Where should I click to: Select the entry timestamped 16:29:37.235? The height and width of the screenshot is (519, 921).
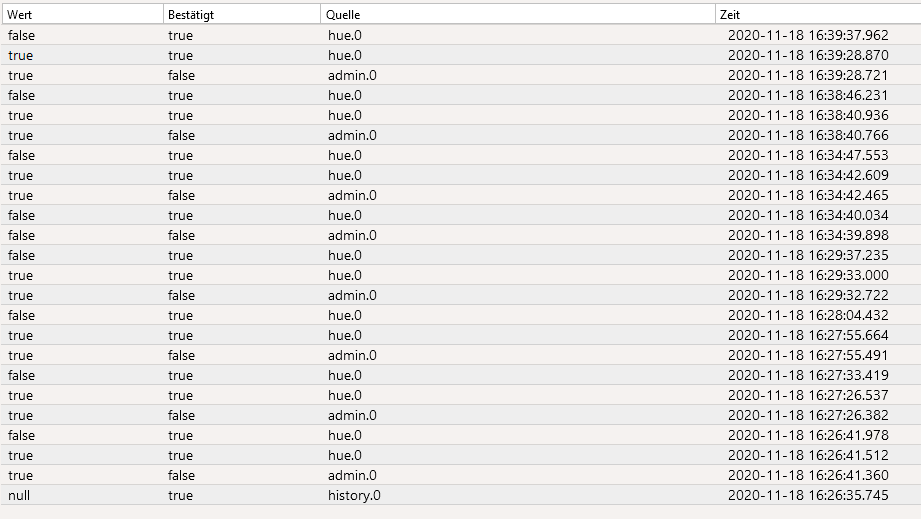pyautogui.click(x=460, y=255)
